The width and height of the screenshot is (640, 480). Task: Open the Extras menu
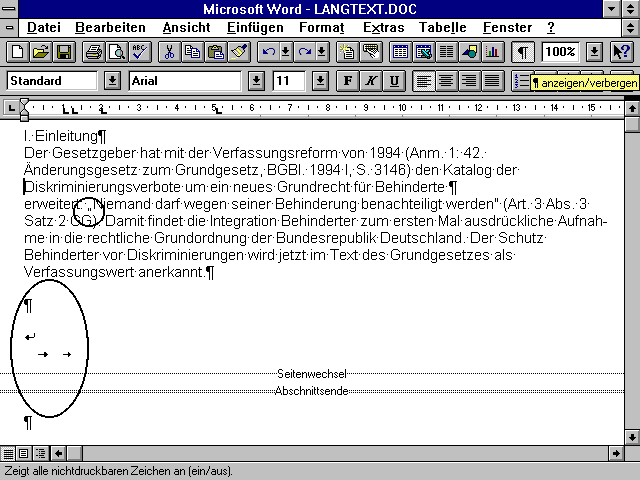click(384, 27)
